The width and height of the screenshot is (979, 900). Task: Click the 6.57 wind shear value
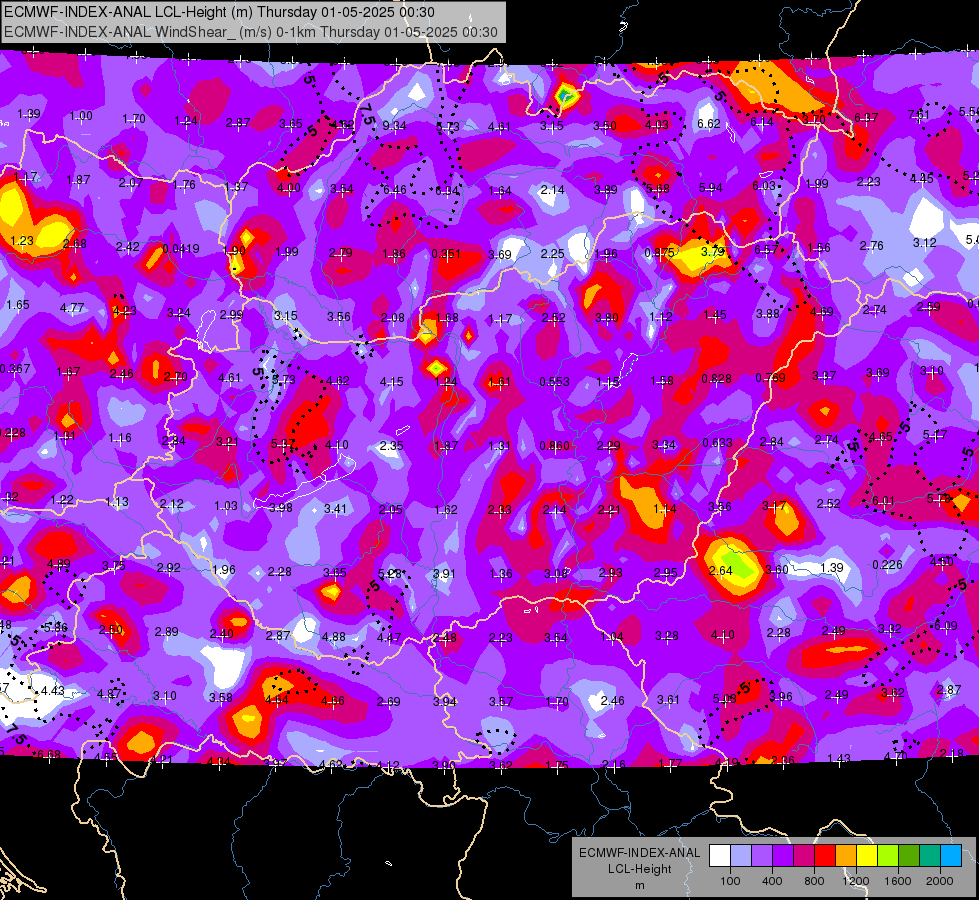[766, 249]
